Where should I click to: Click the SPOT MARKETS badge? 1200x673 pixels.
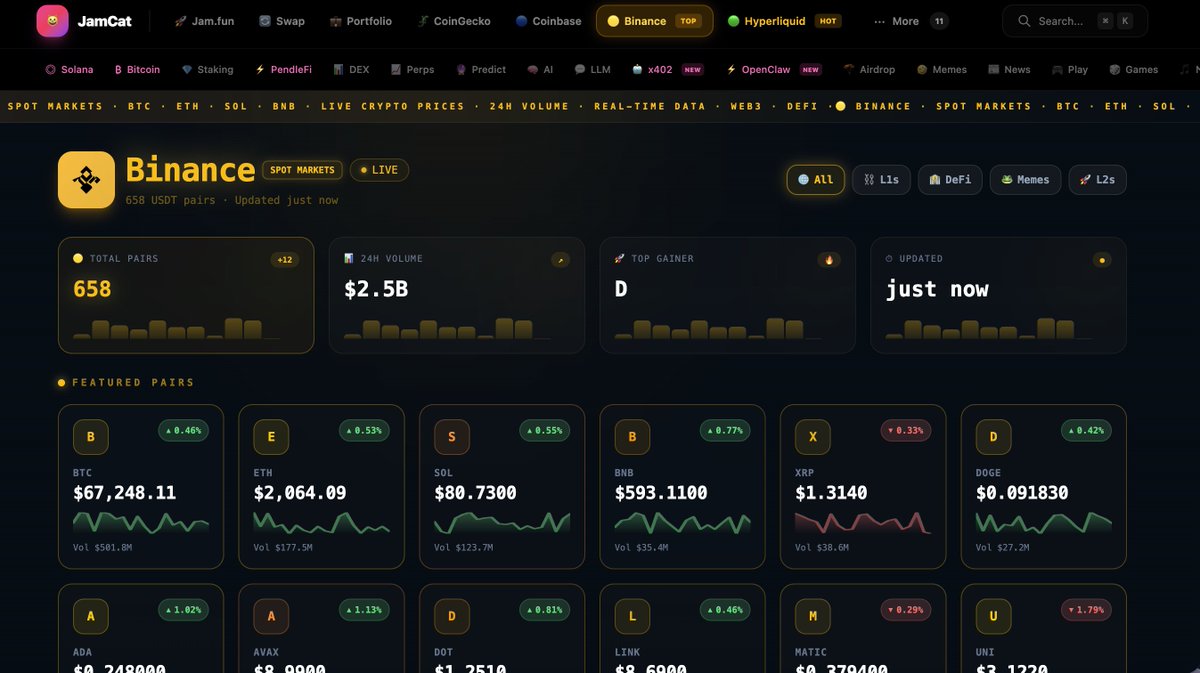(x=302, y=170)
